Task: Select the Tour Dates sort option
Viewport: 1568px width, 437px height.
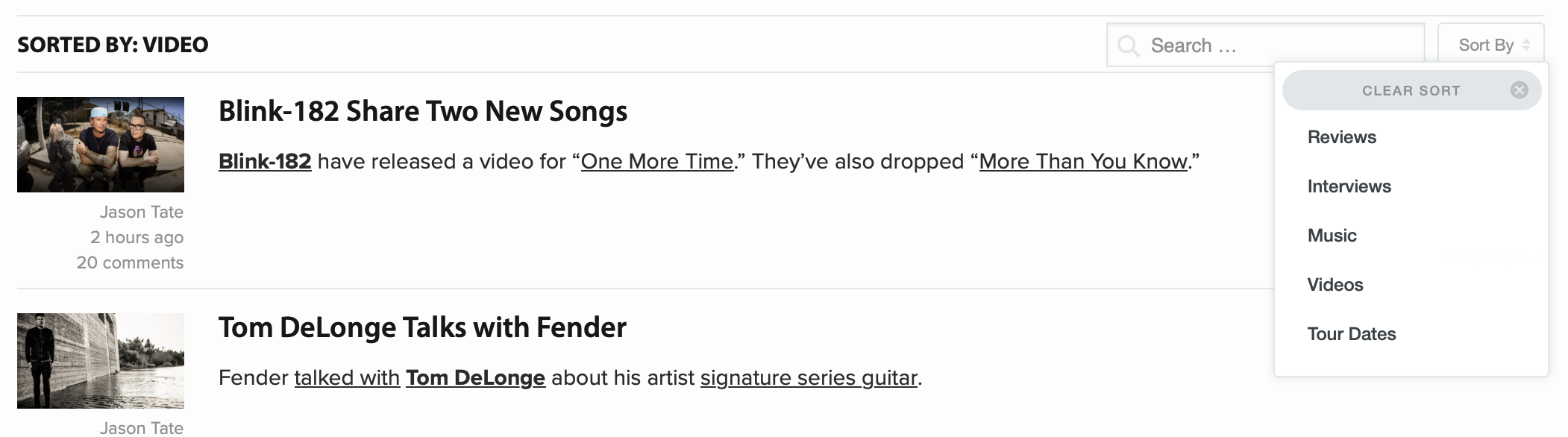Action: coord(1351,334)
